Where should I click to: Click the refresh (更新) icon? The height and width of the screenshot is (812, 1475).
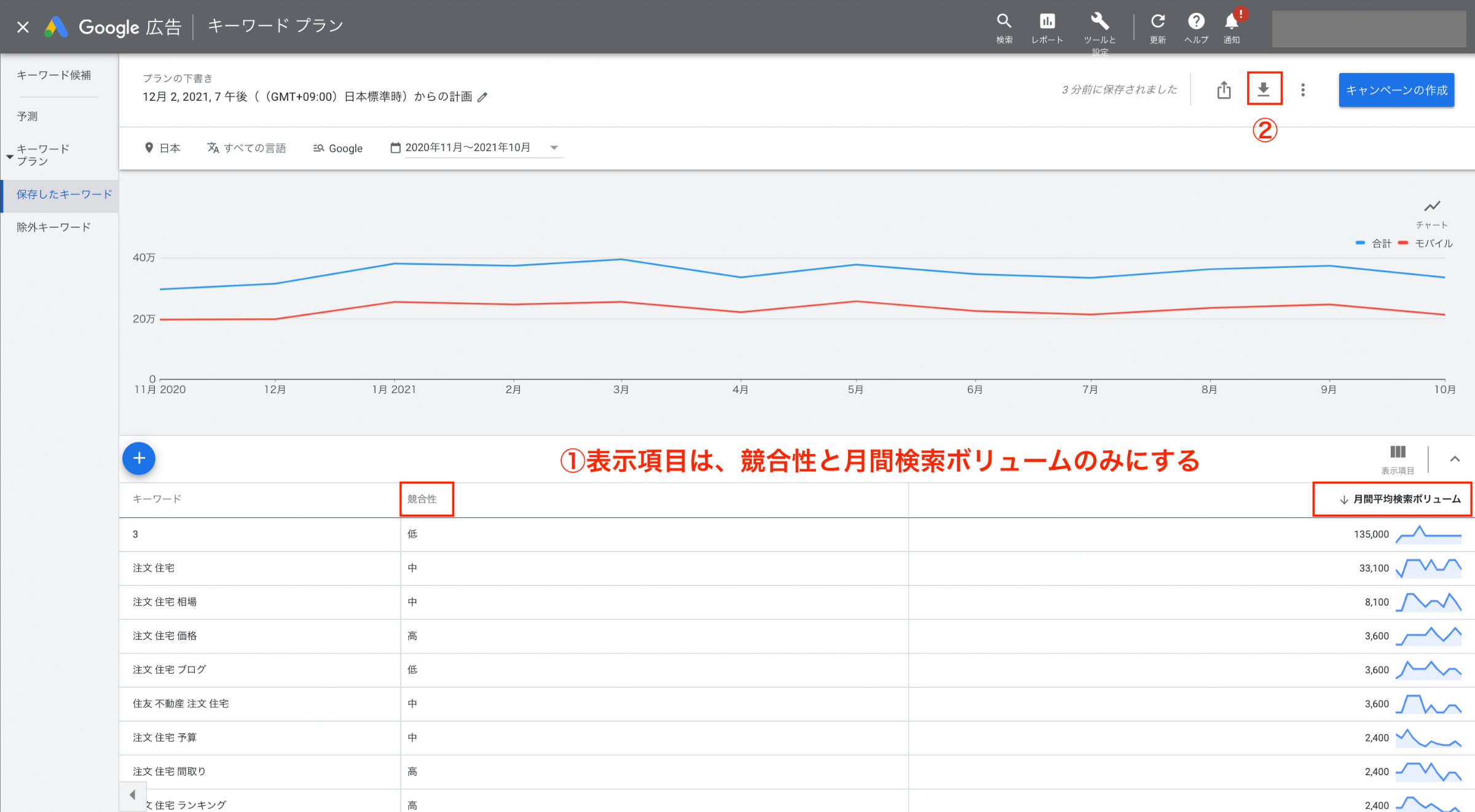[x=1158, y=28]
